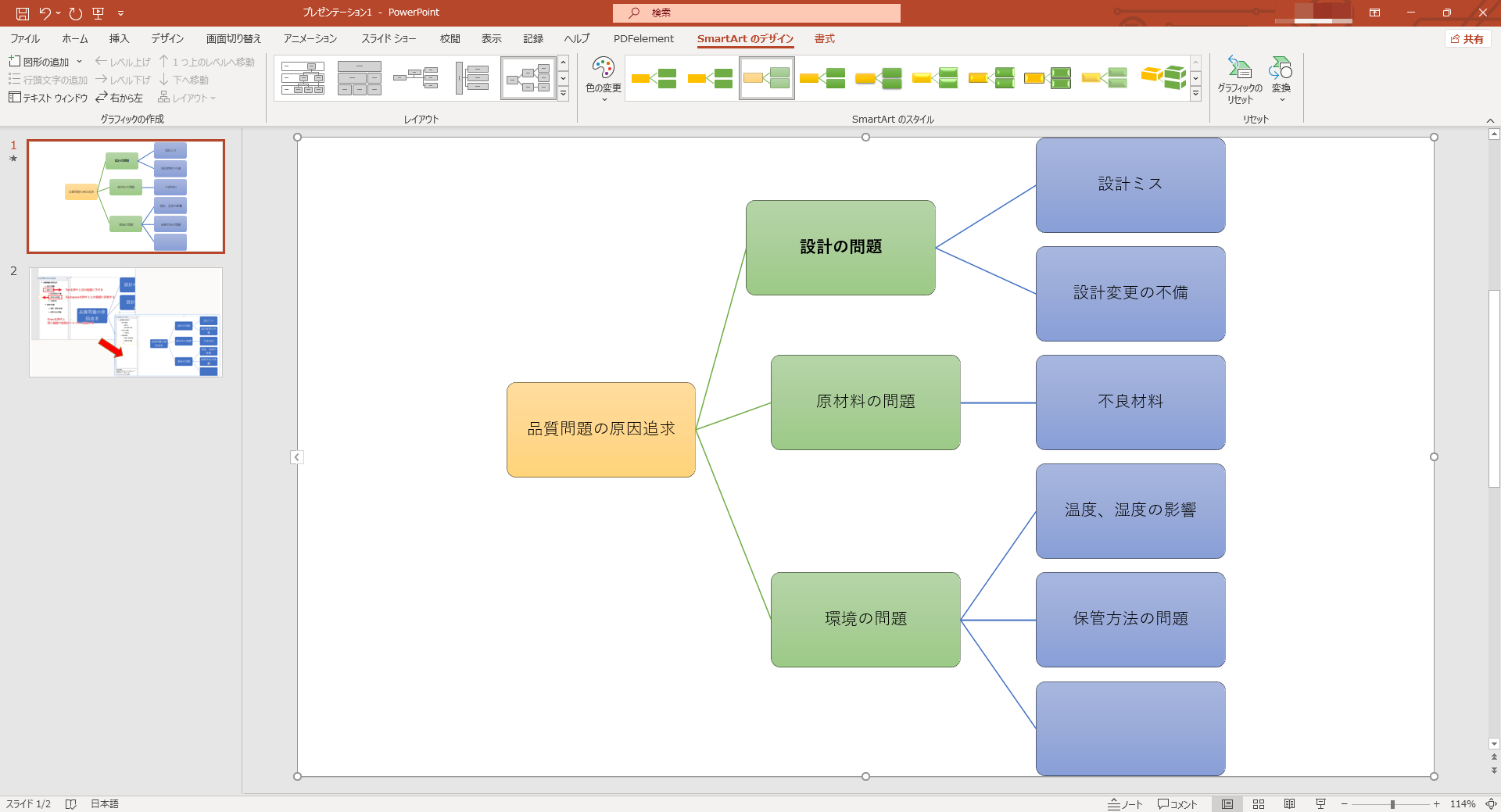
Task: Select slide 2 thumbnail
Action: (x=126, y=322)
